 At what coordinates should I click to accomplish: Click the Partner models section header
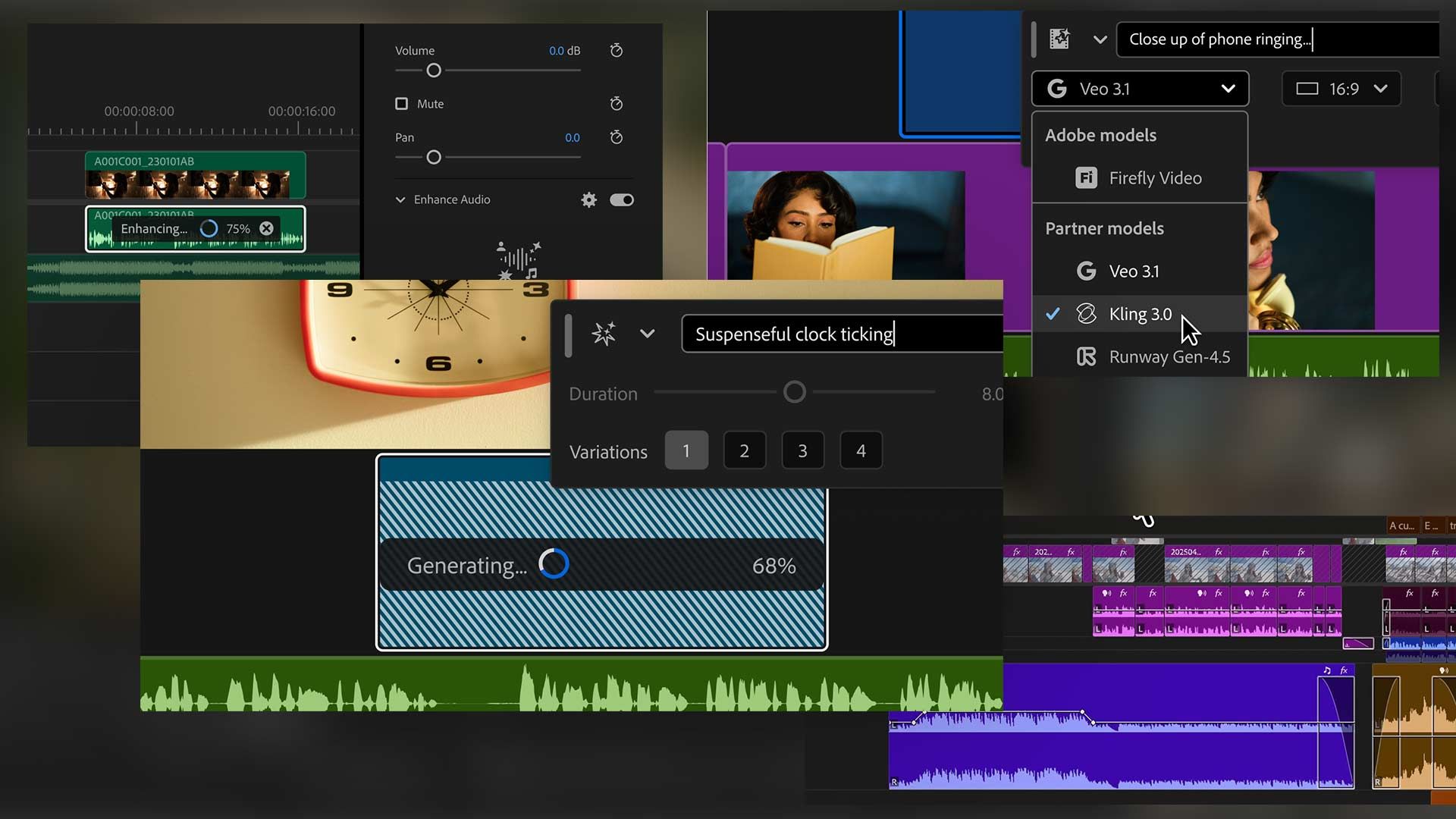[1104, 228]
